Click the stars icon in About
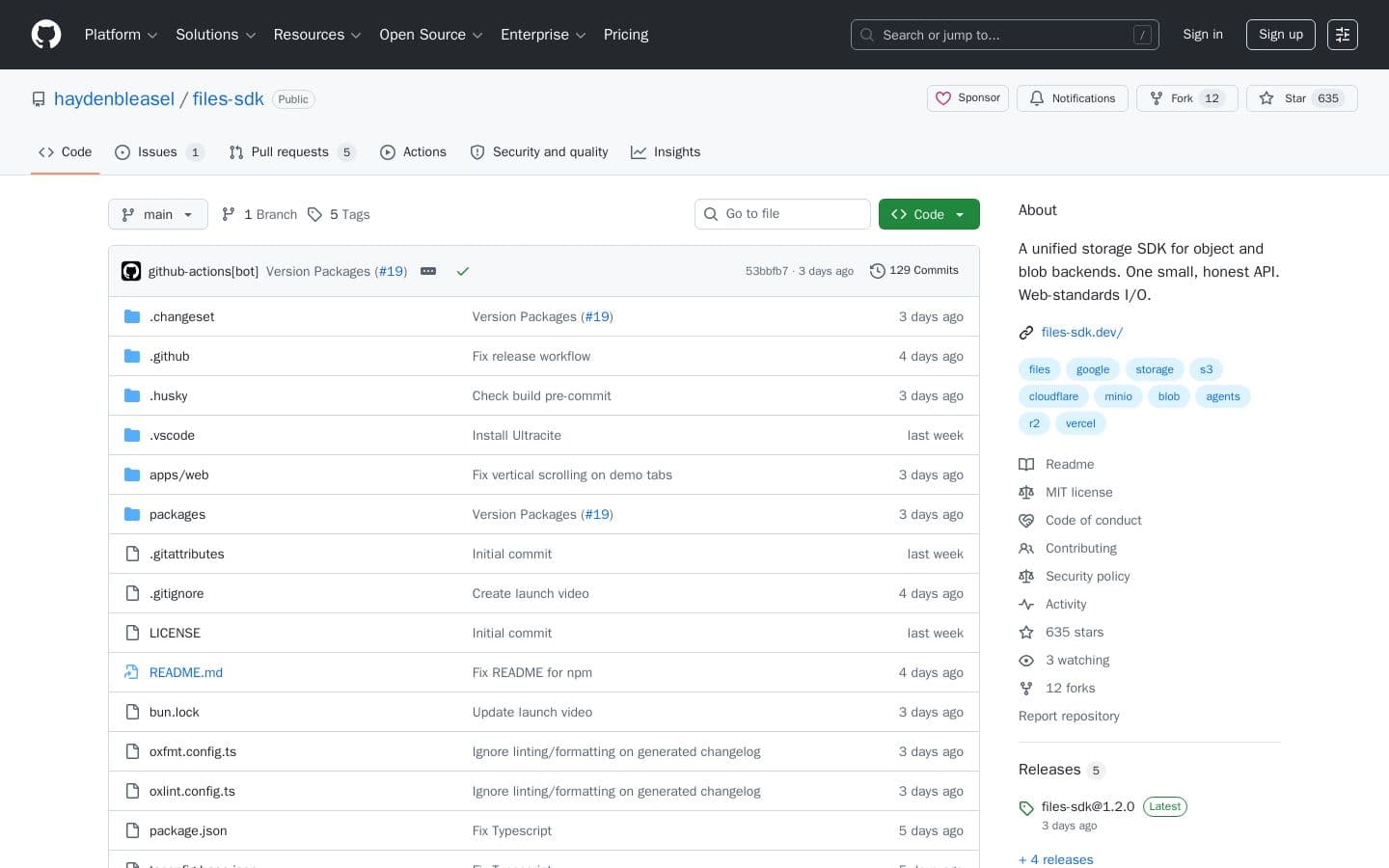Viewport: 1389px width, 868px height. point(1026,632)
